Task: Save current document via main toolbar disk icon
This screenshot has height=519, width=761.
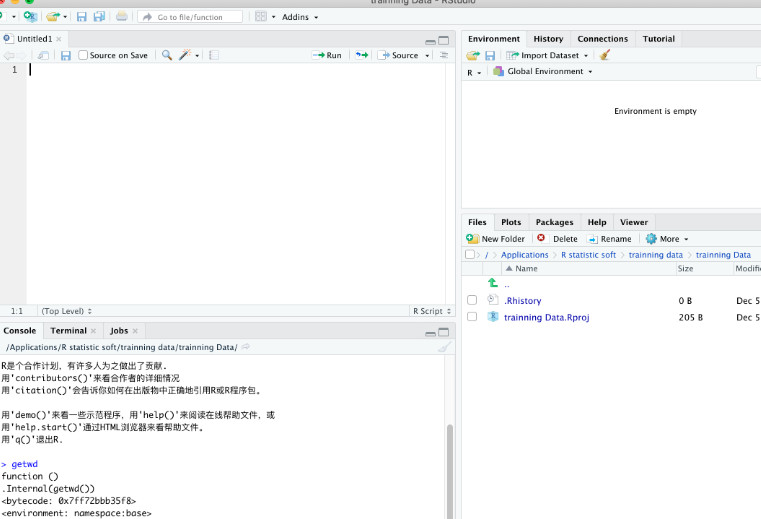Action: [82, 17]
